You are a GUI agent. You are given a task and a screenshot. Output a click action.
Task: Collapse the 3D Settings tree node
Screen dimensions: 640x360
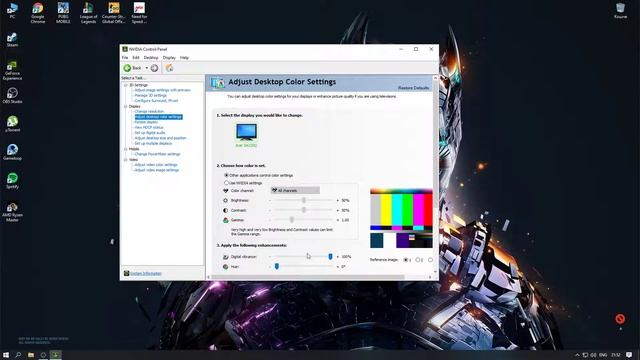[x=126, y=85]
